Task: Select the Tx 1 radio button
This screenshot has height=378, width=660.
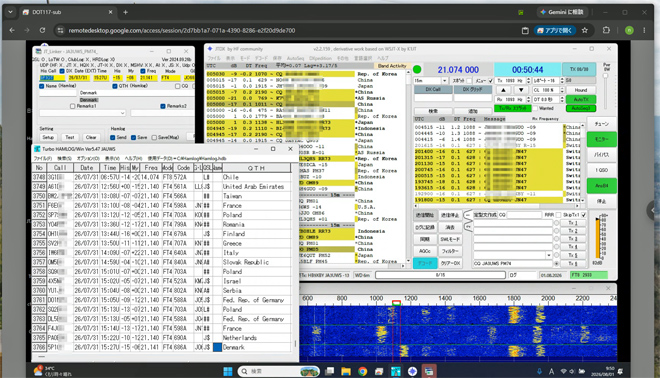Action: [x=556, y=223]
